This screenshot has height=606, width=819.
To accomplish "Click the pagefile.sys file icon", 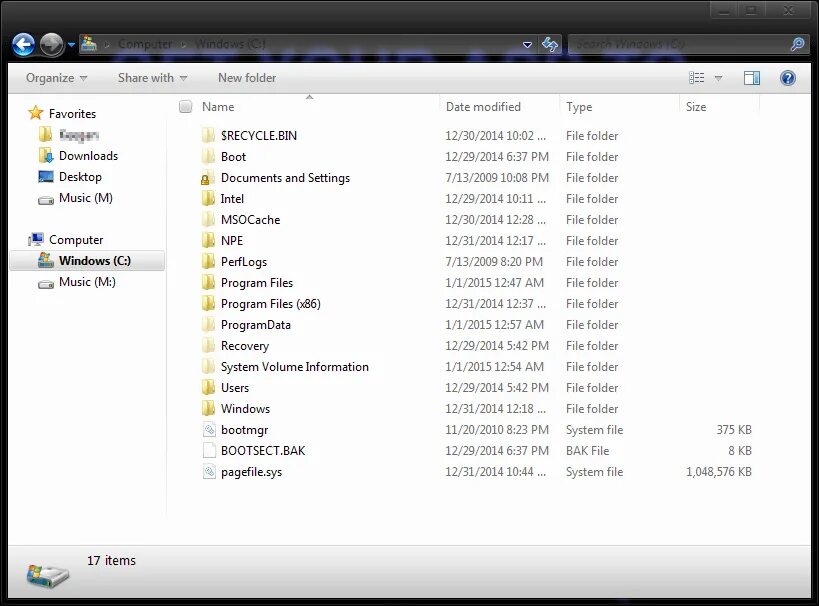I will (x=209, y=472).
